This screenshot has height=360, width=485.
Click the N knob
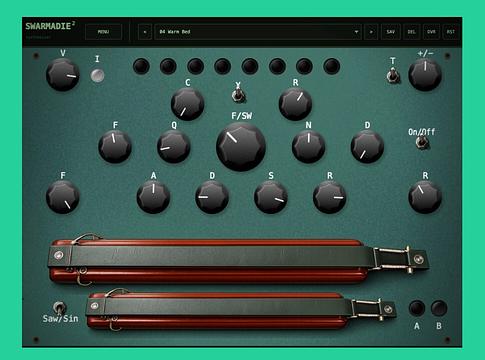(309, 146)
